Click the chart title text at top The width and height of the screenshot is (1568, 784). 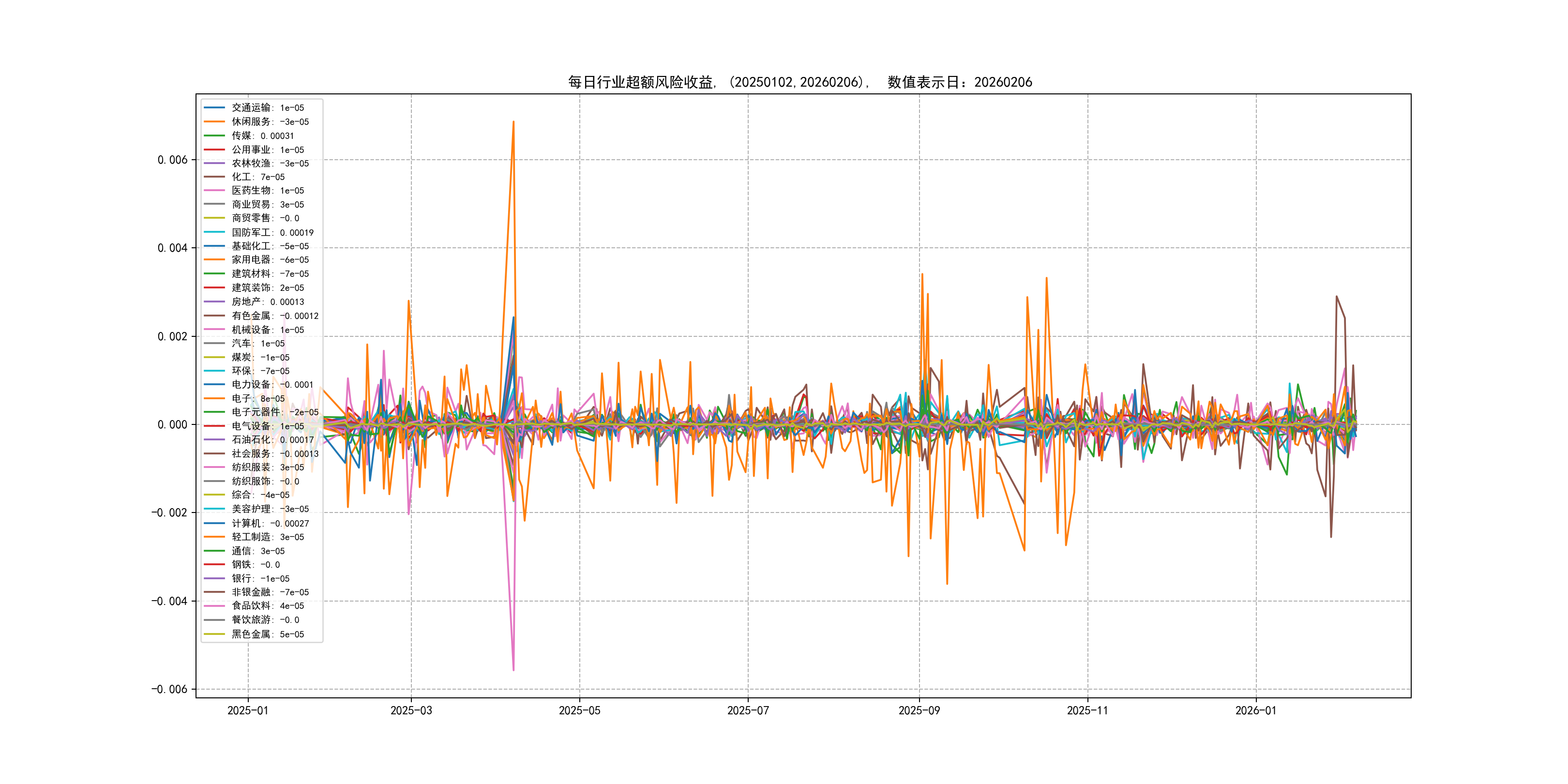point(800,82)
